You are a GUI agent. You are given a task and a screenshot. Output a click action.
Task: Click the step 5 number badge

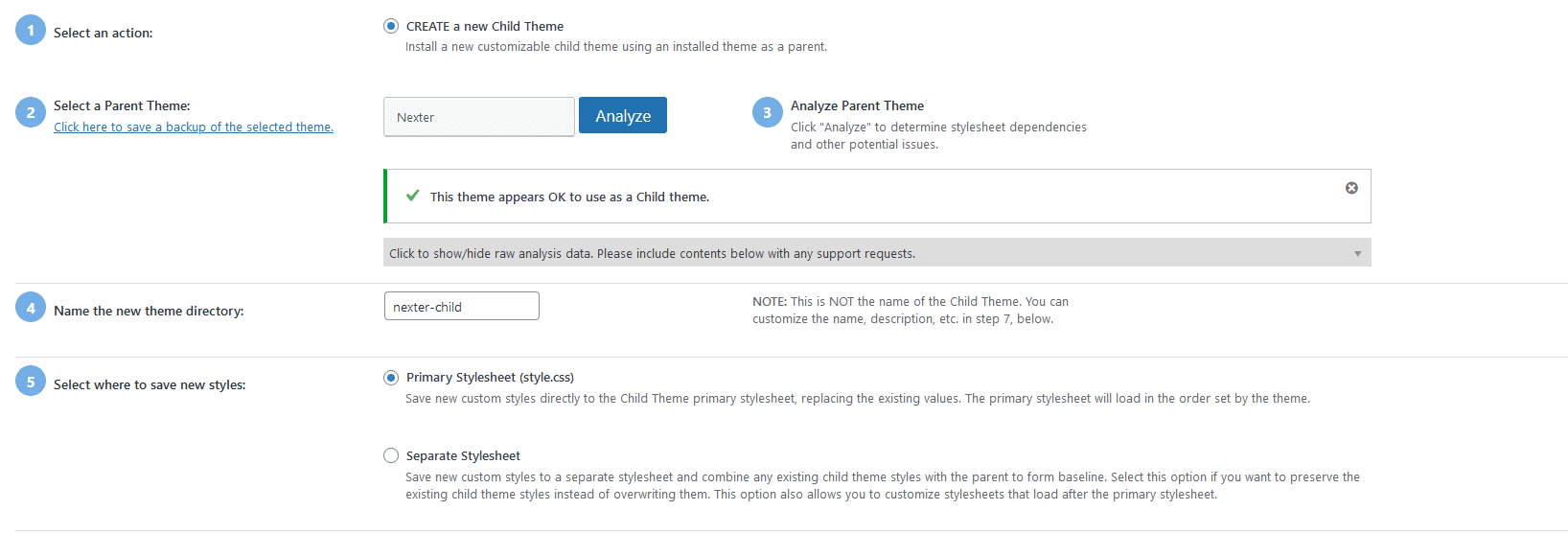coord(31,382)
